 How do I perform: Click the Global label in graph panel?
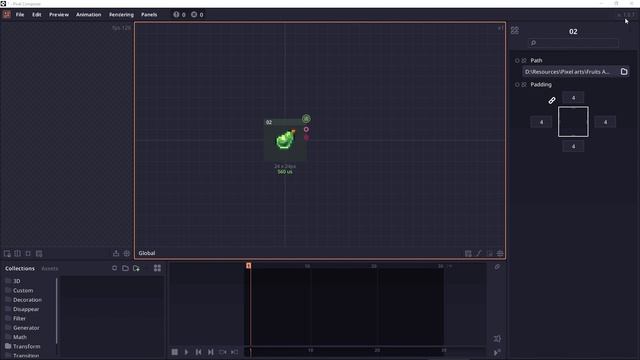(147, 253)
